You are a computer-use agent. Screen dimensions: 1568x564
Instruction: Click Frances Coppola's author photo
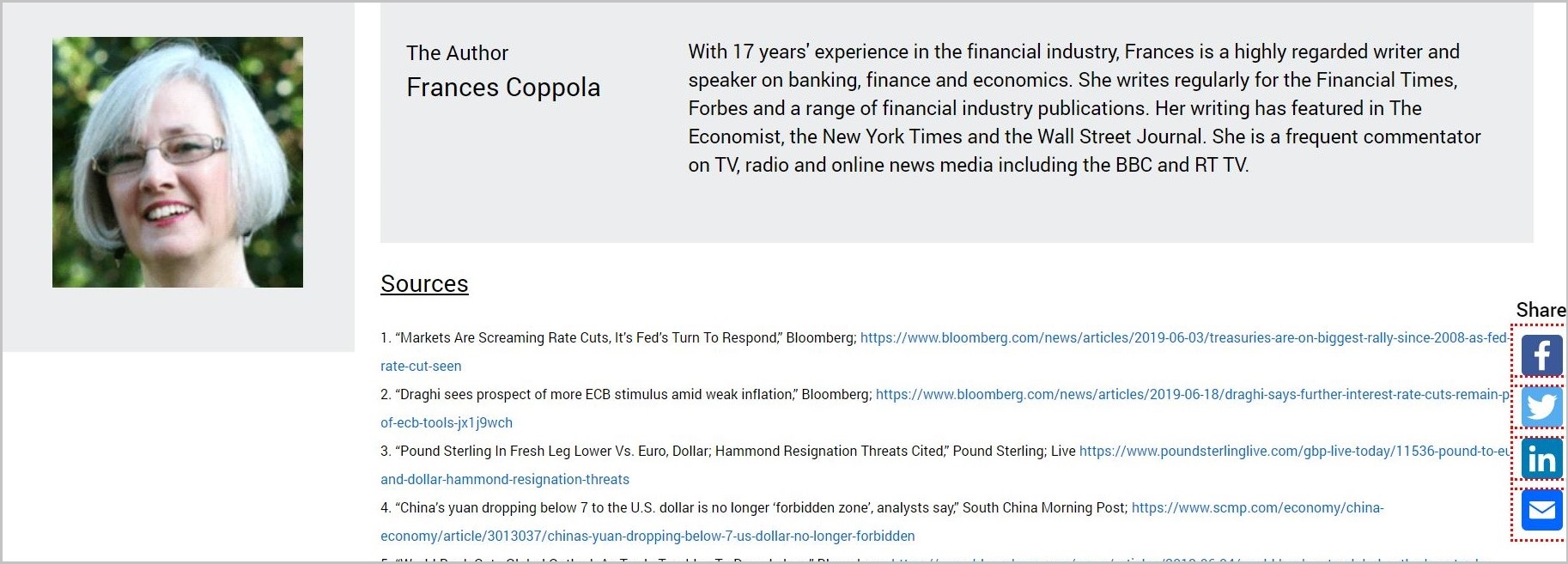pos(178,162)
